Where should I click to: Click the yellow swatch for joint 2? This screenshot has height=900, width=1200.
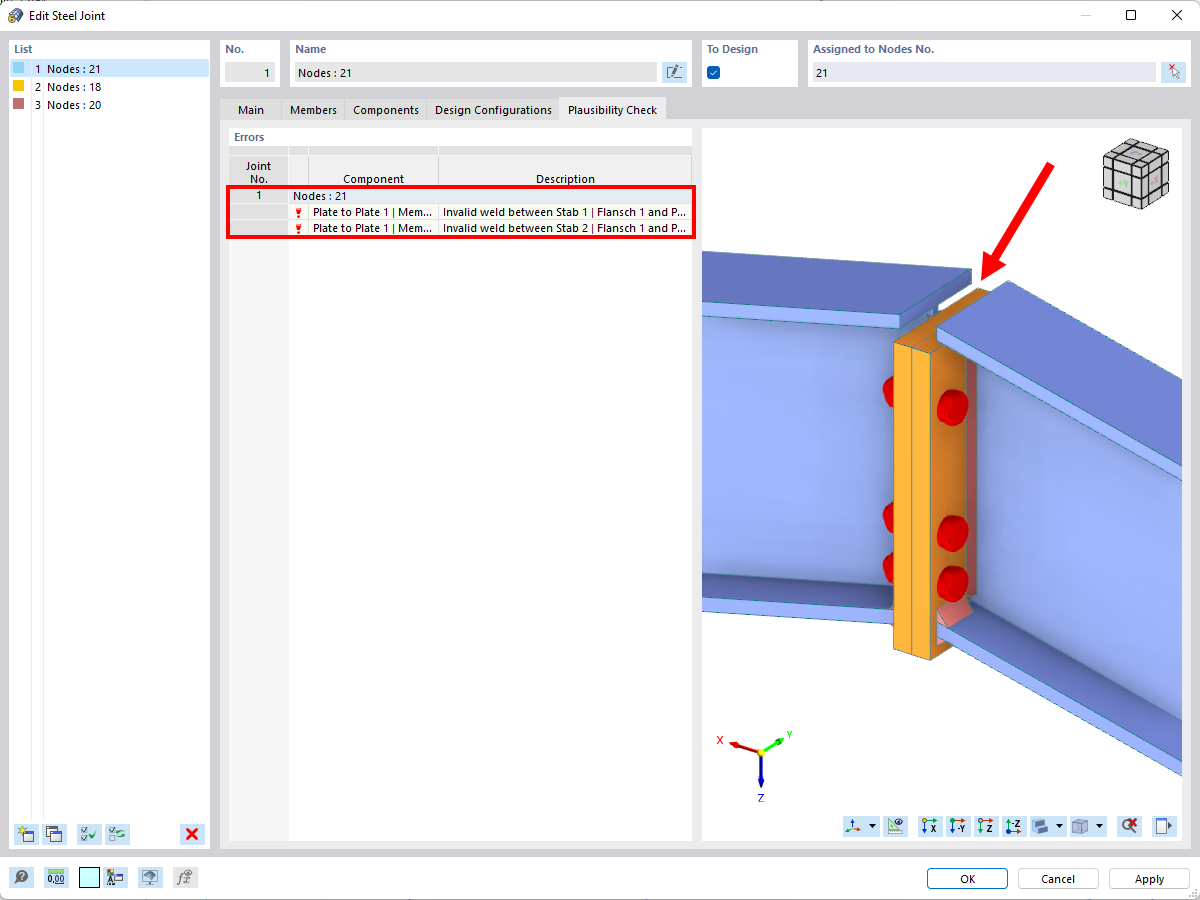pos(18,86)
